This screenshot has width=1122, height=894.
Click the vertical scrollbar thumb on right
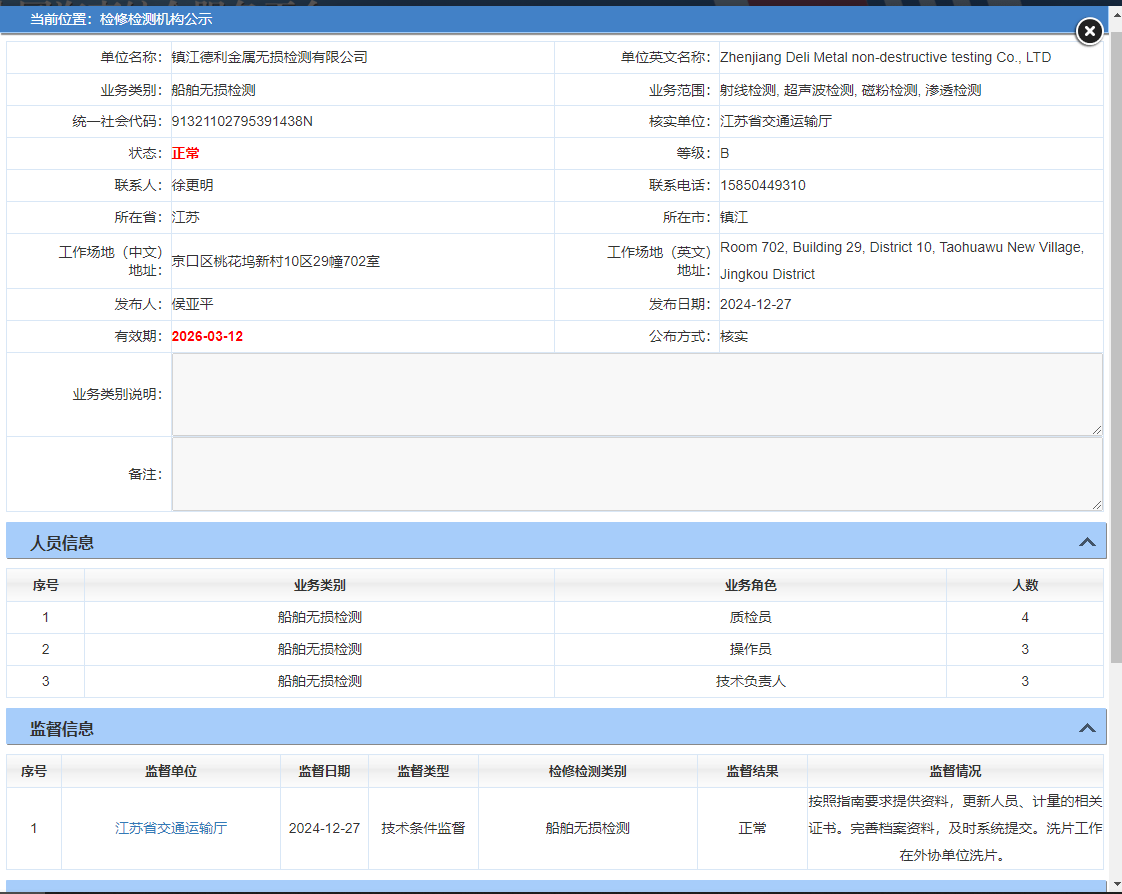[x=1116, y=350]
